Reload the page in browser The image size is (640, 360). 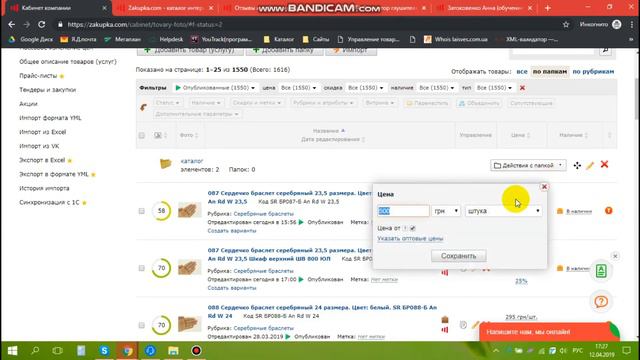[42, 24]
